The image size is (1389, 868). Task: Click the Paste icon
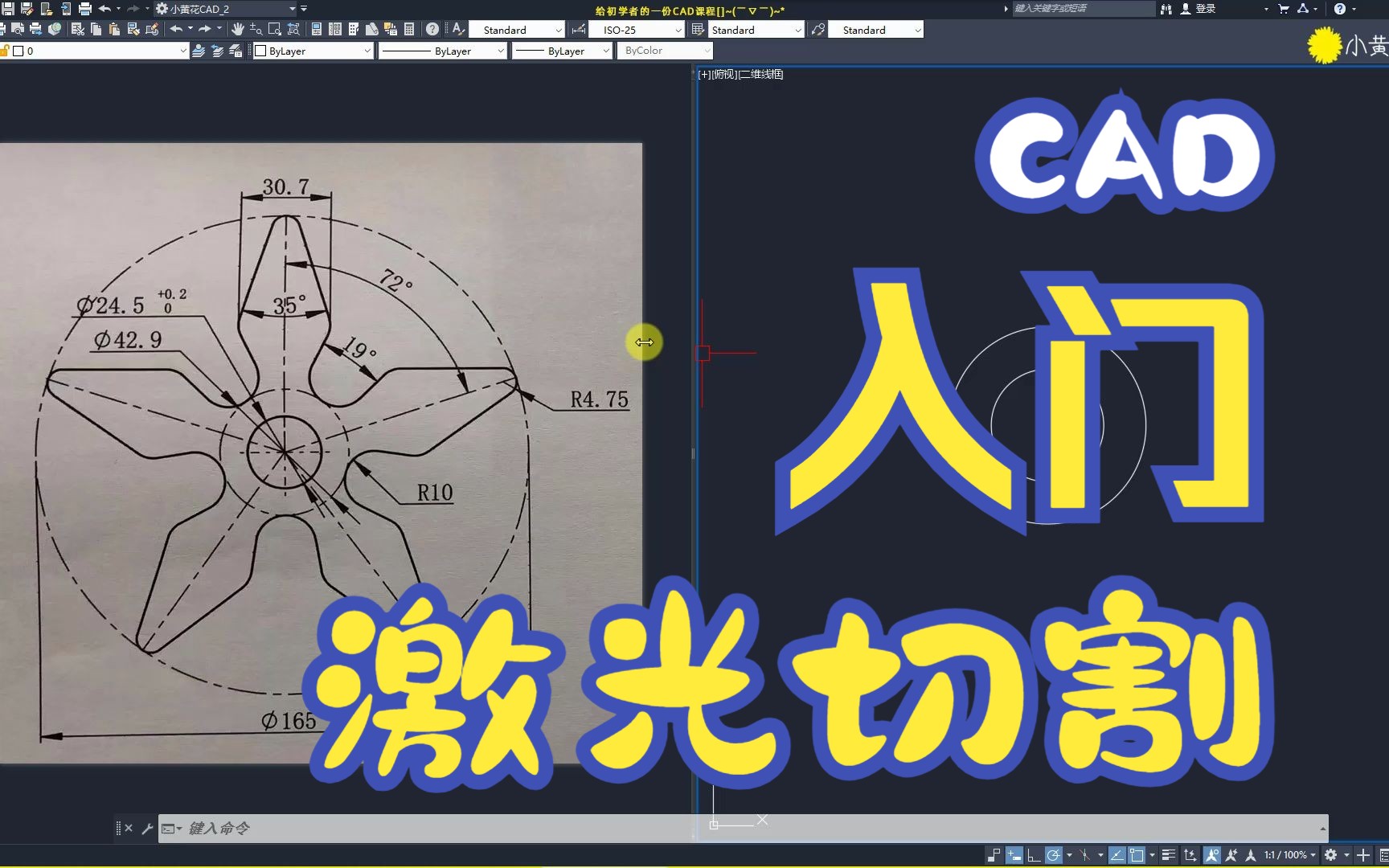(114, 29)
